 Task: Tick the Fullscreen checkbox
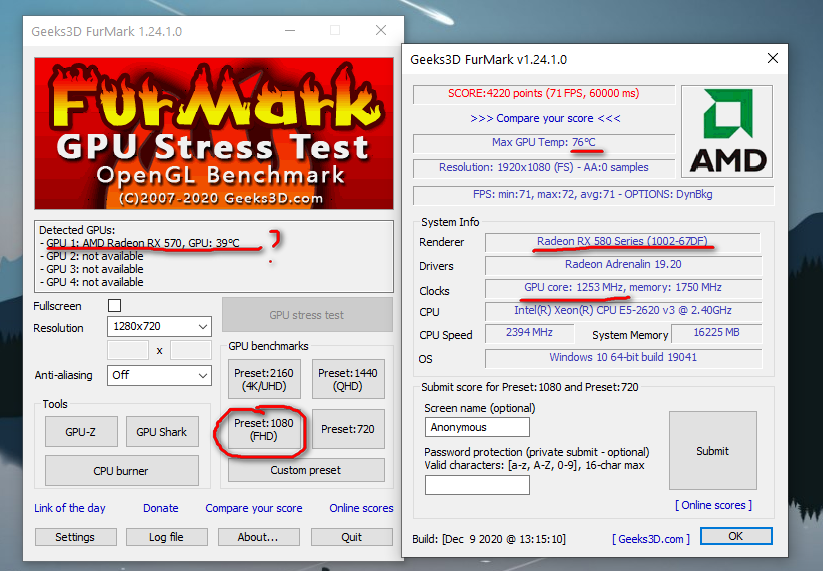pyautogui.click(x=114, y=305)
